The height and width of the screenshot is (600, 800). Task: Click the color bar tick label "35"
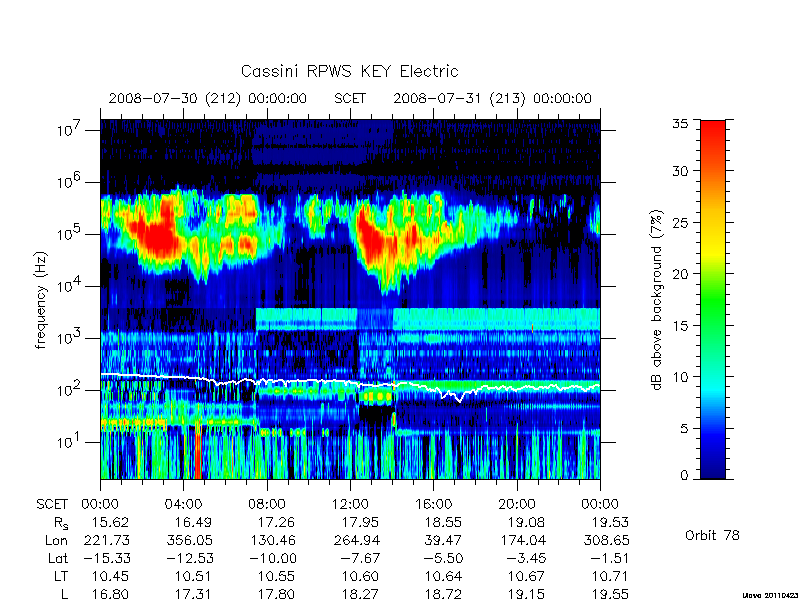pyautogui.click(x=680, y=124)
